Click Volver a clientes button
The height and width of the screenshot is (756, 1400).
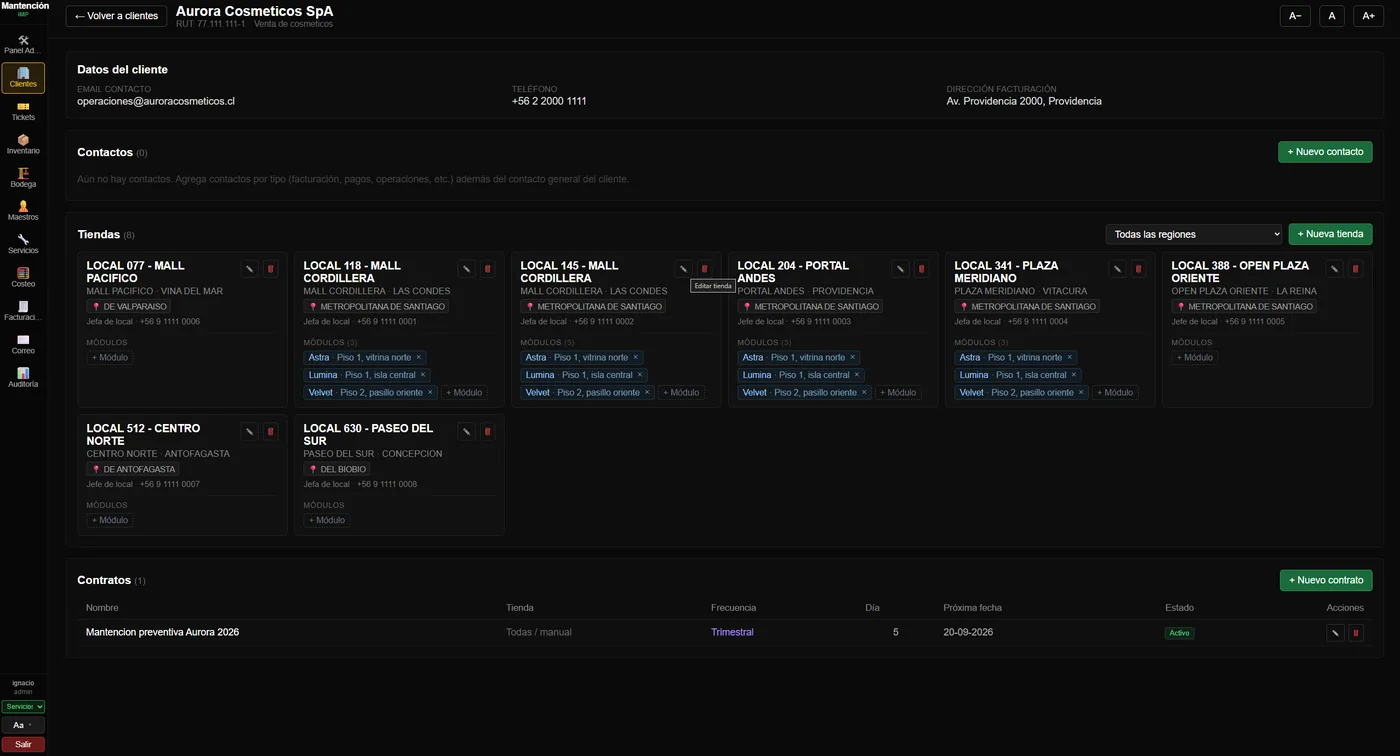[116, 16]
